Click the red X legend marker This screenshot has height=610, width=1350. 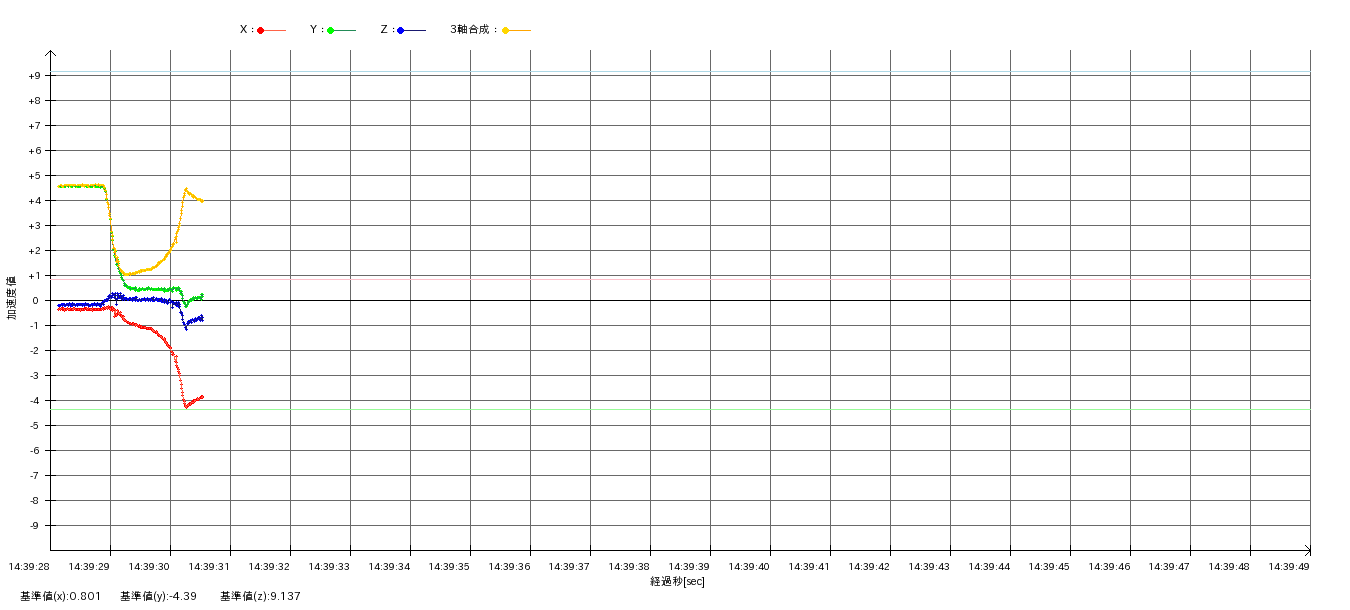click(261, 30)
